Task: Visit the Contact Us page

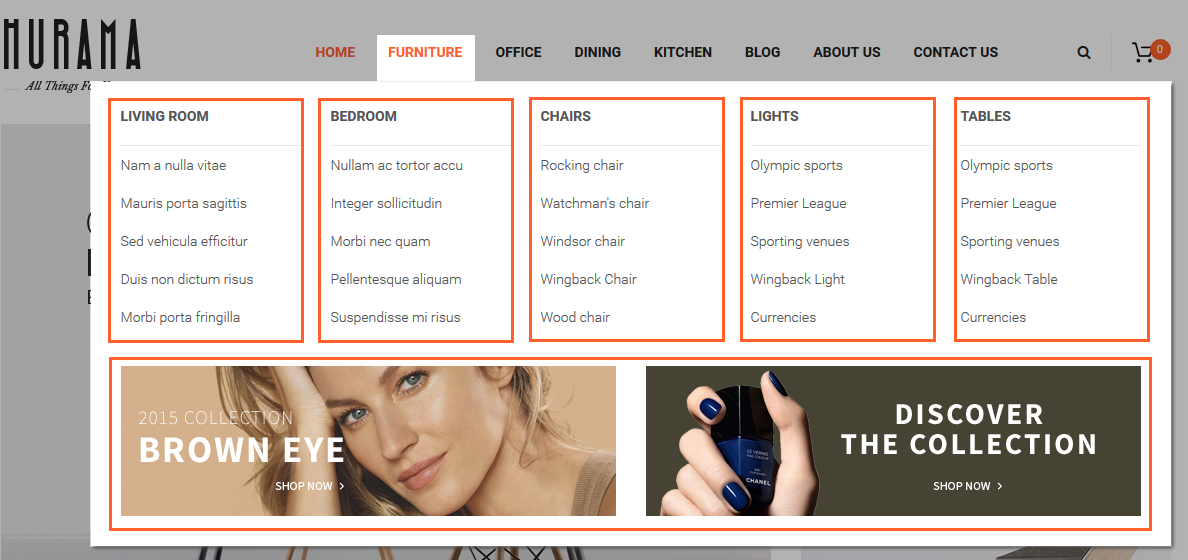Action: 955,52
